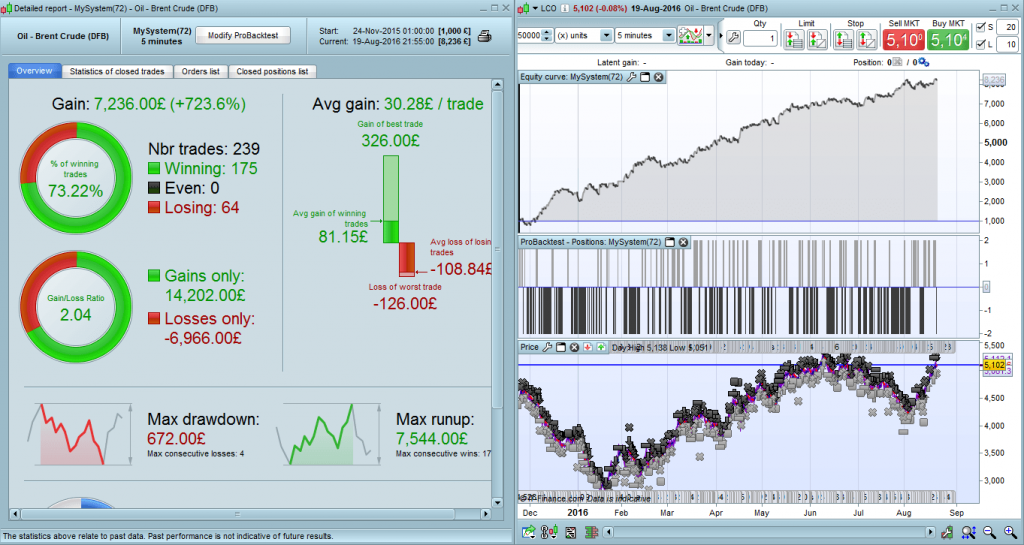Open Statistics of closed trades tab
The image size is (1024, 545).
click(x=117, y=71)
